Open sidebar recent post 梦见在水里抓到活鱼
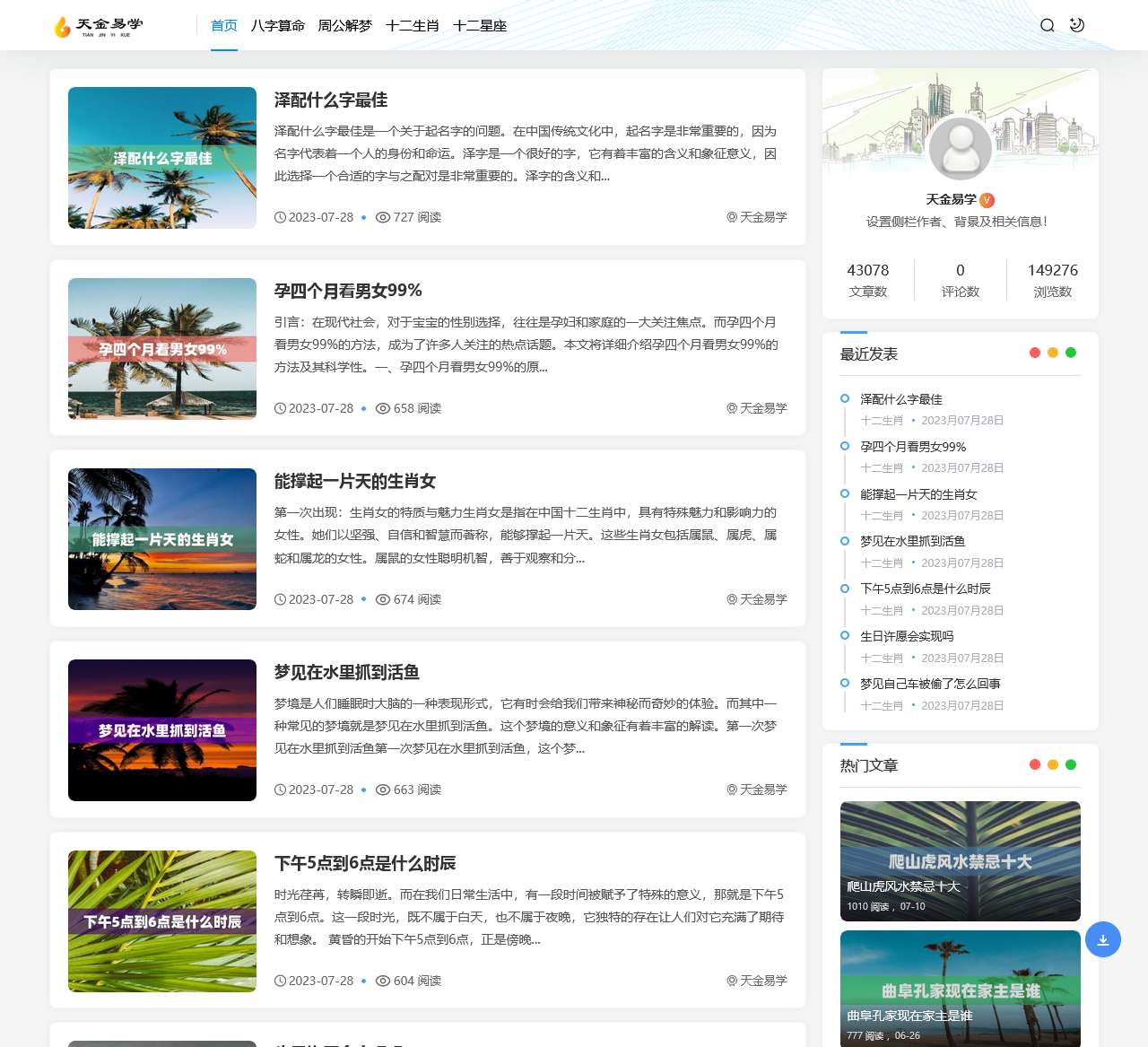The image size is (1148, 1047). (913, 541)
